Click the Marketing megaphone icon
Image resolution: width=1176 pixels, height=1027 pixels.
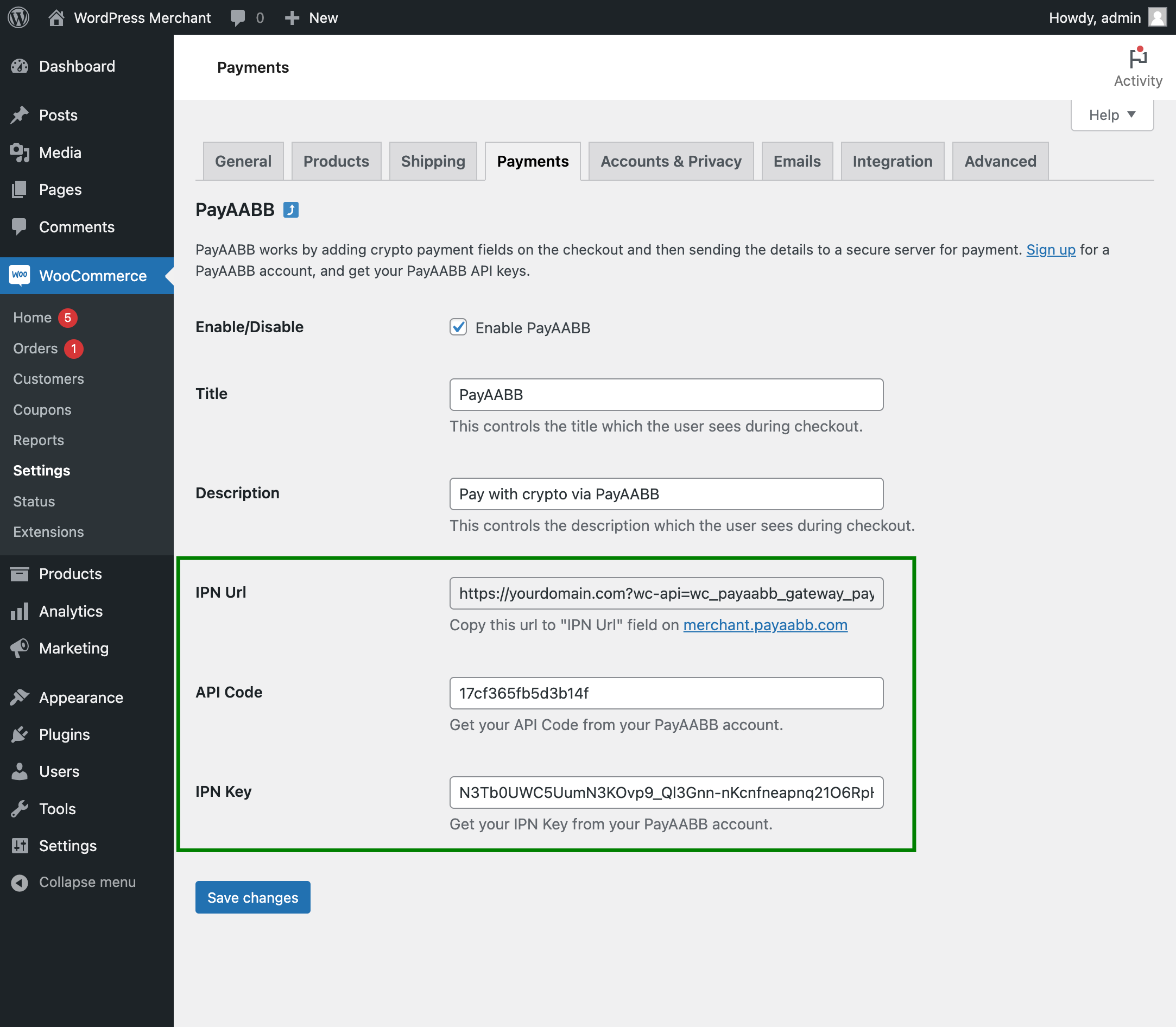(x=20, y=648)
